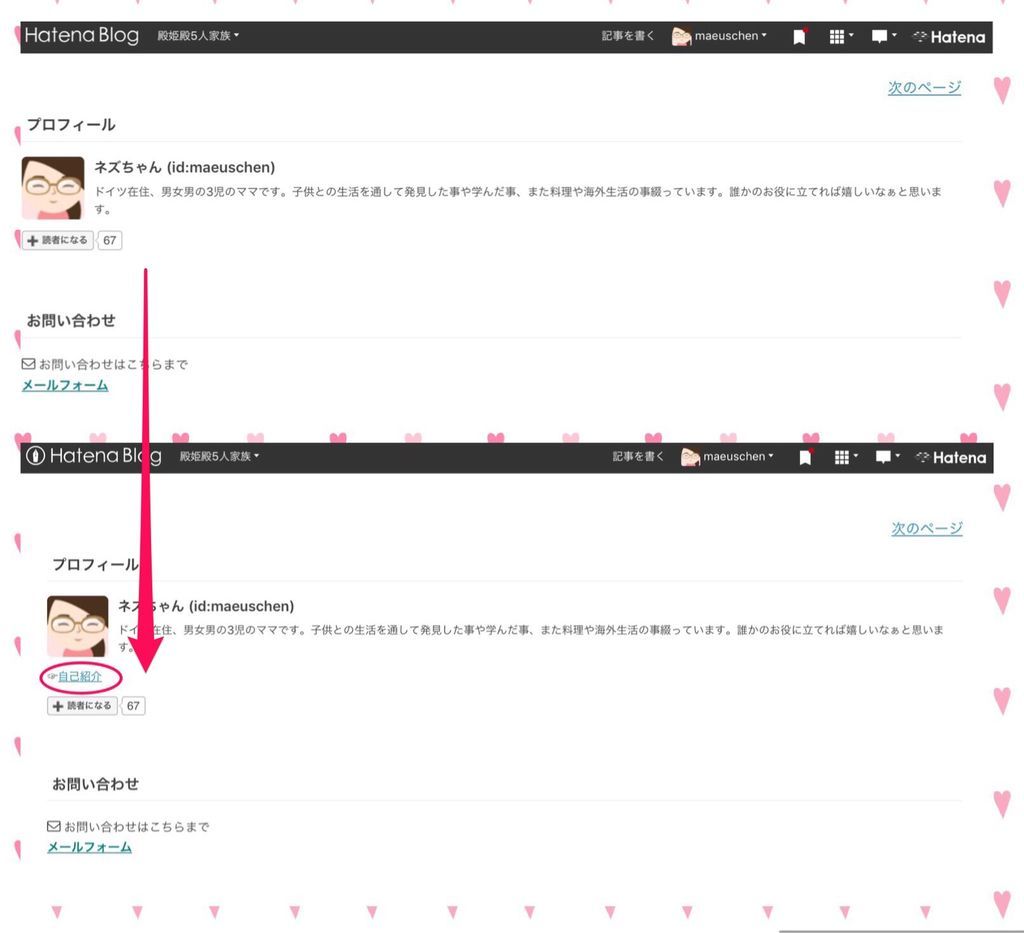
Task: Open the blog name dropdown in lower header
Action: click(219, 456)
